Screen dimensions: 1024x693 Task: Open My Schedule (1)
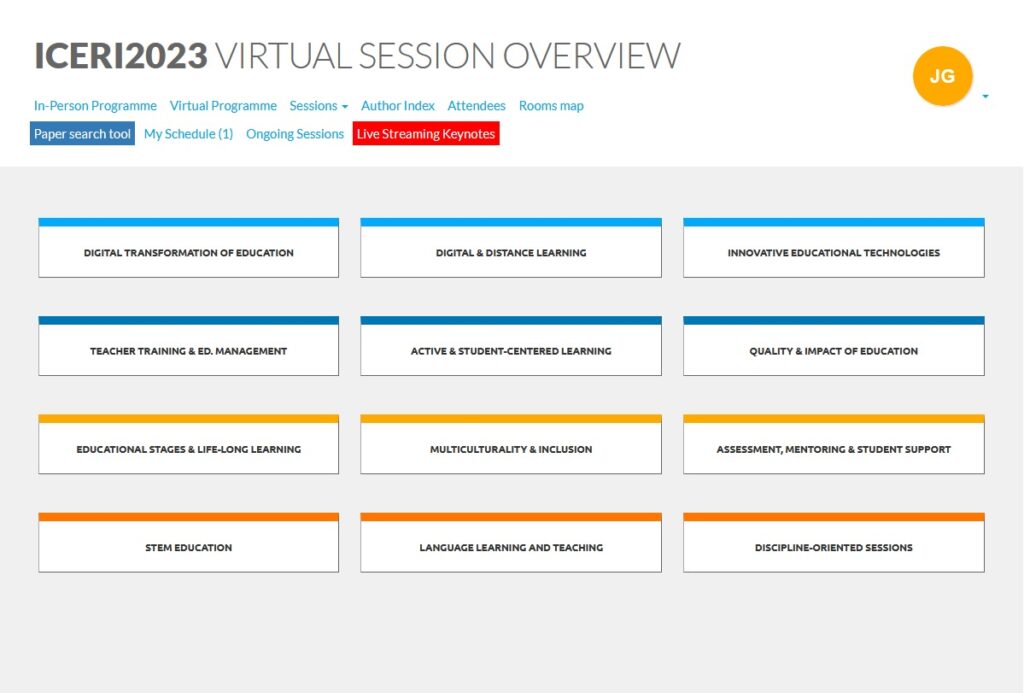click(189, 134)
